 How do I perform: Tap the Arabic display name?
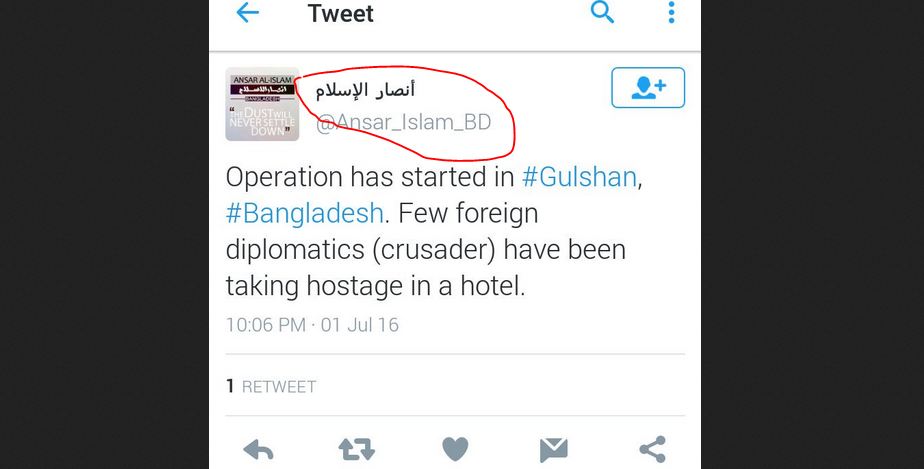[365, 90]
